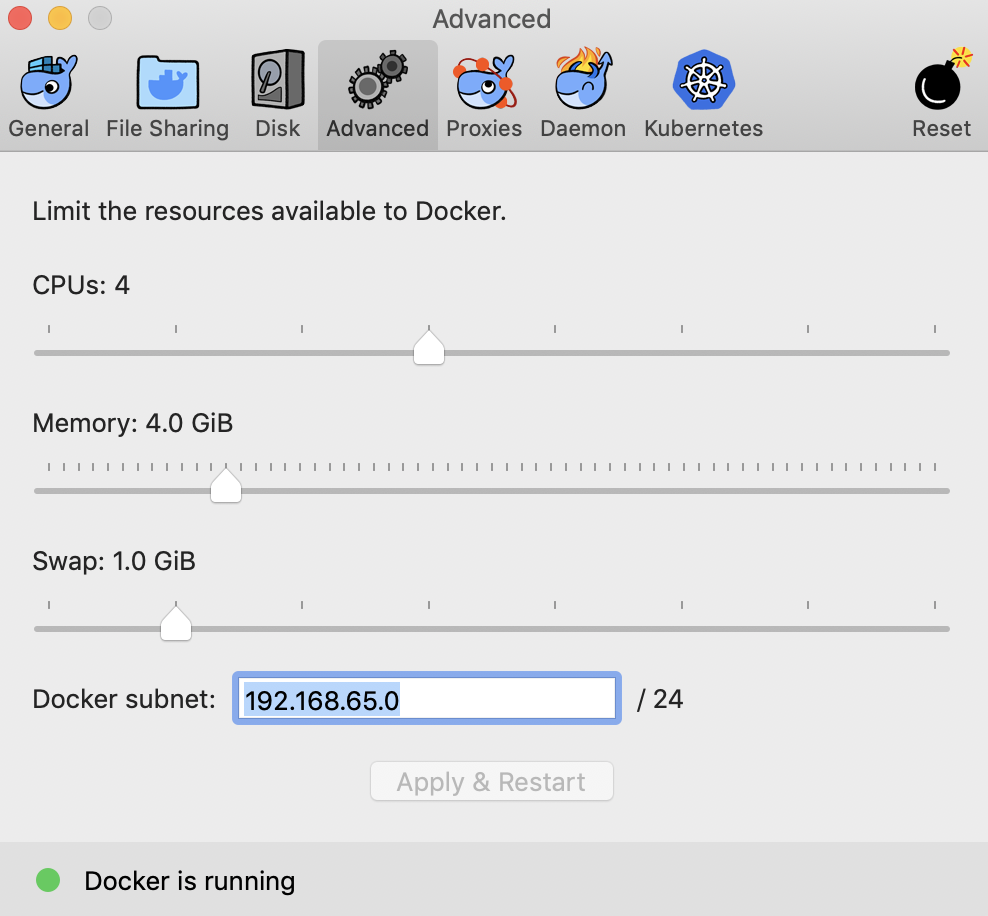
Task: Click the "CPUs: 4" label
Action: 81,285
